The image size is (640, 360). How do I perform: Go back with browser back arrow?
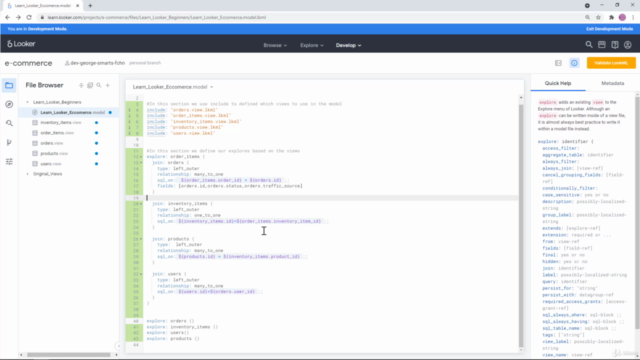tap(7, 17)
